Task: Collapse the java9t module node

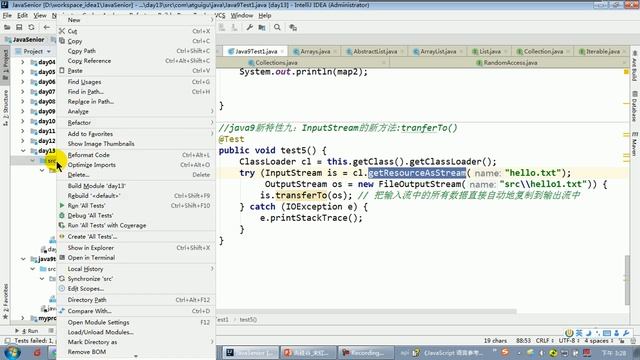Action: tap(23, 259)
